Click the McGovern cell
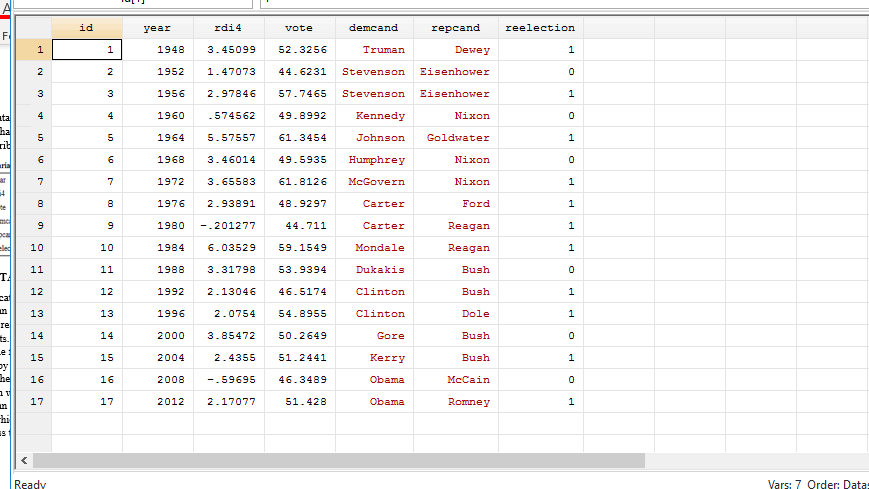 374,182
